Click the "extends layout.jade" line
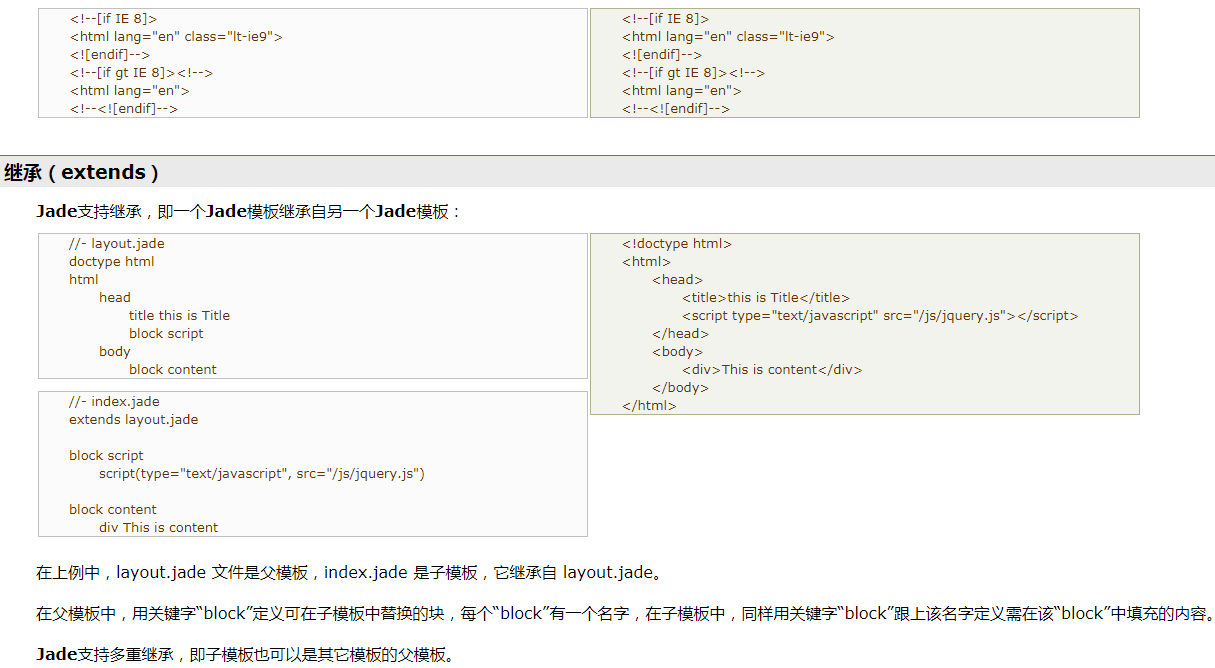 click(x=134, y=419)
